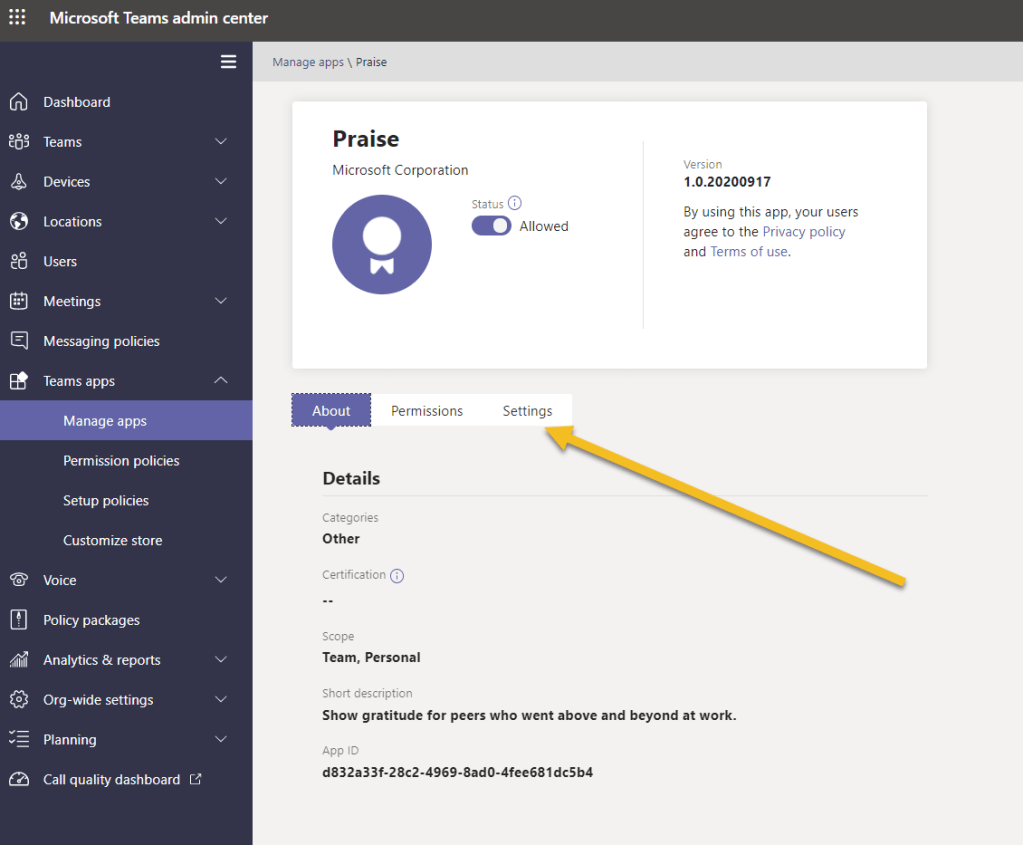The image size is (1023, 845).
Task: Collapse the Teams apps section chevron
Action: [221, 381]
